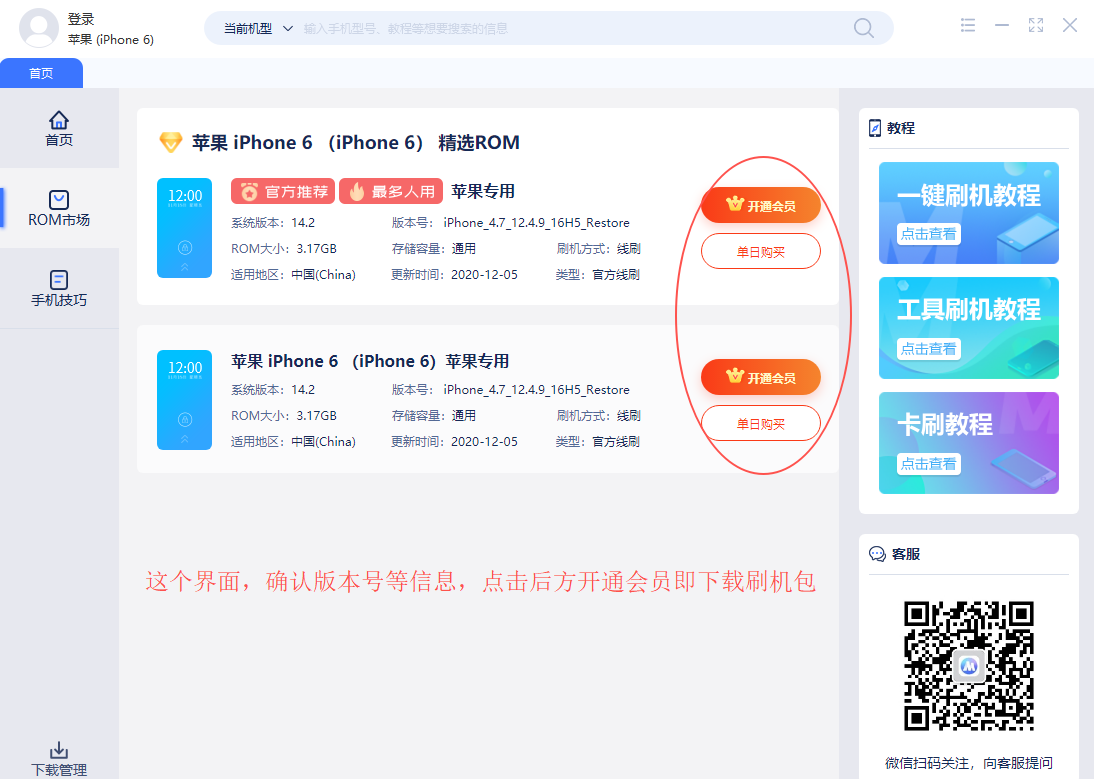
Task: Click the user avatar icon
Action: click(x=39, y=29)
